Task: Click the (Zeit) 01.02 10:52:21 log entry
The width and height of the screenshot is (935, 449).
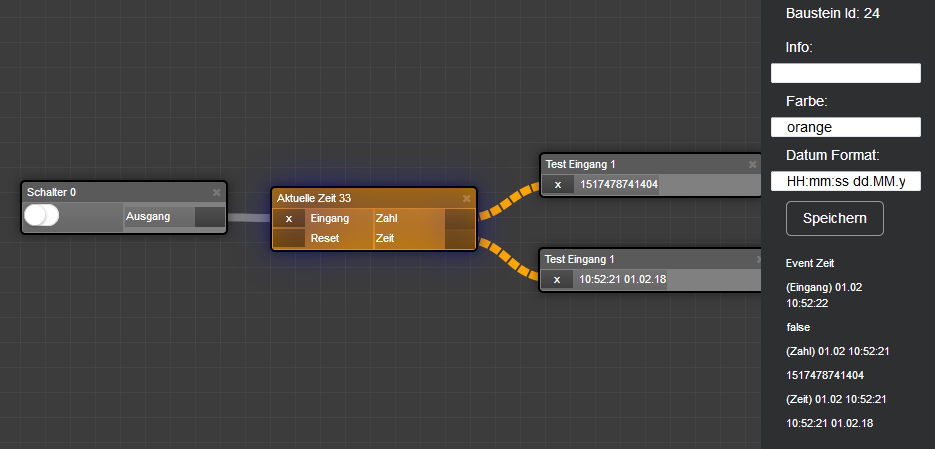Action: tap(837, 399)
